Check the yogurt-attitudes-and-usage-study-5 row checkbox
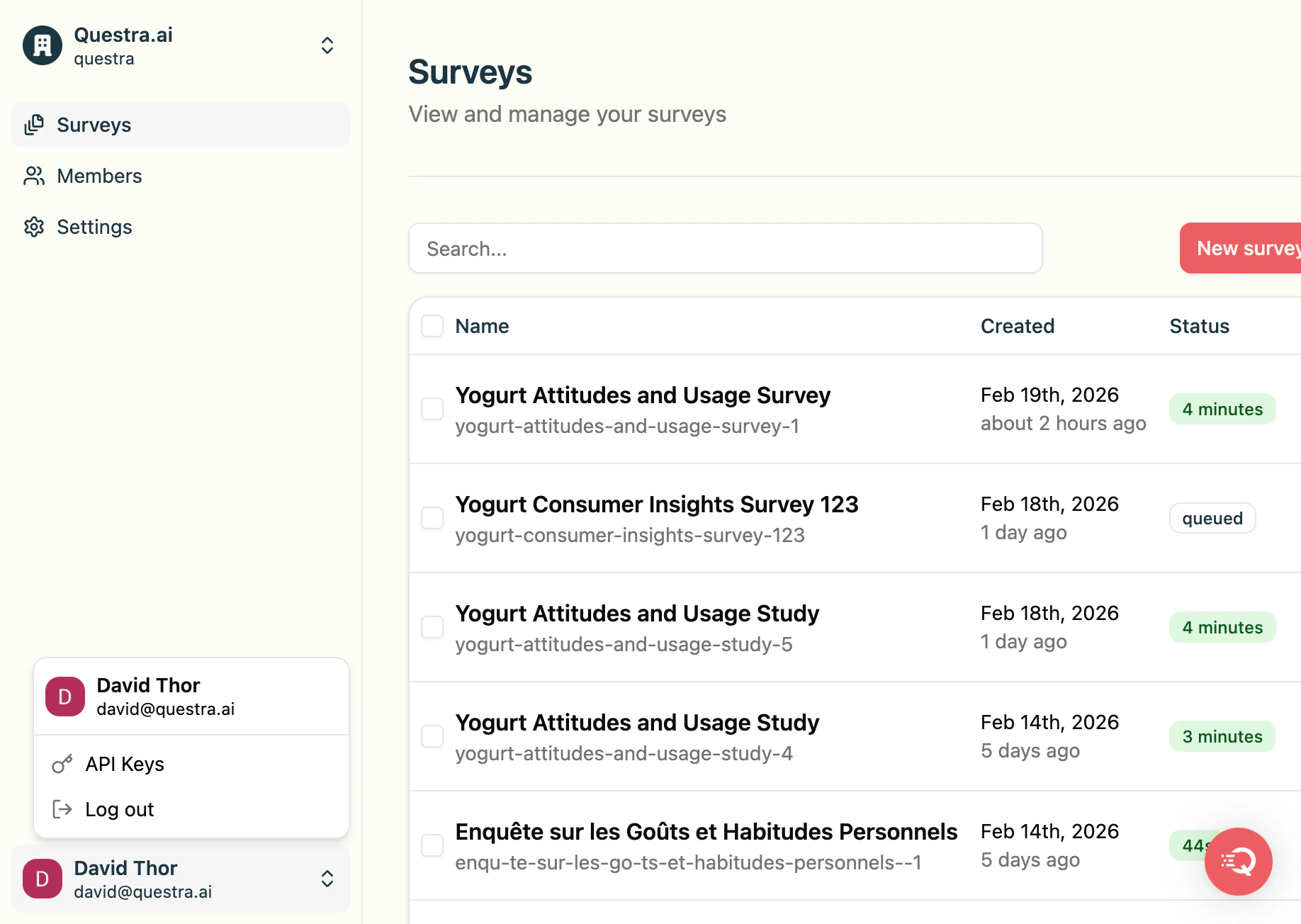 (x=432, y=627)
